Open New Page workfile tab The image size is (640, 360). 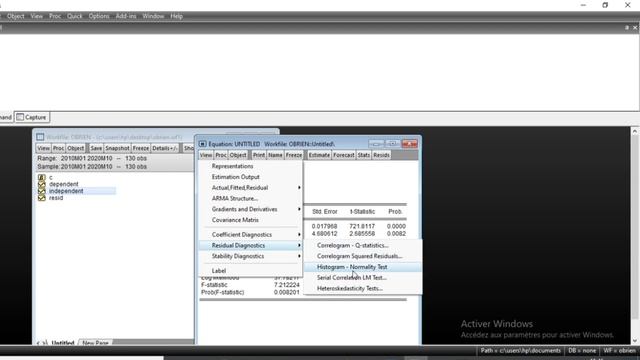click(96, 342)
